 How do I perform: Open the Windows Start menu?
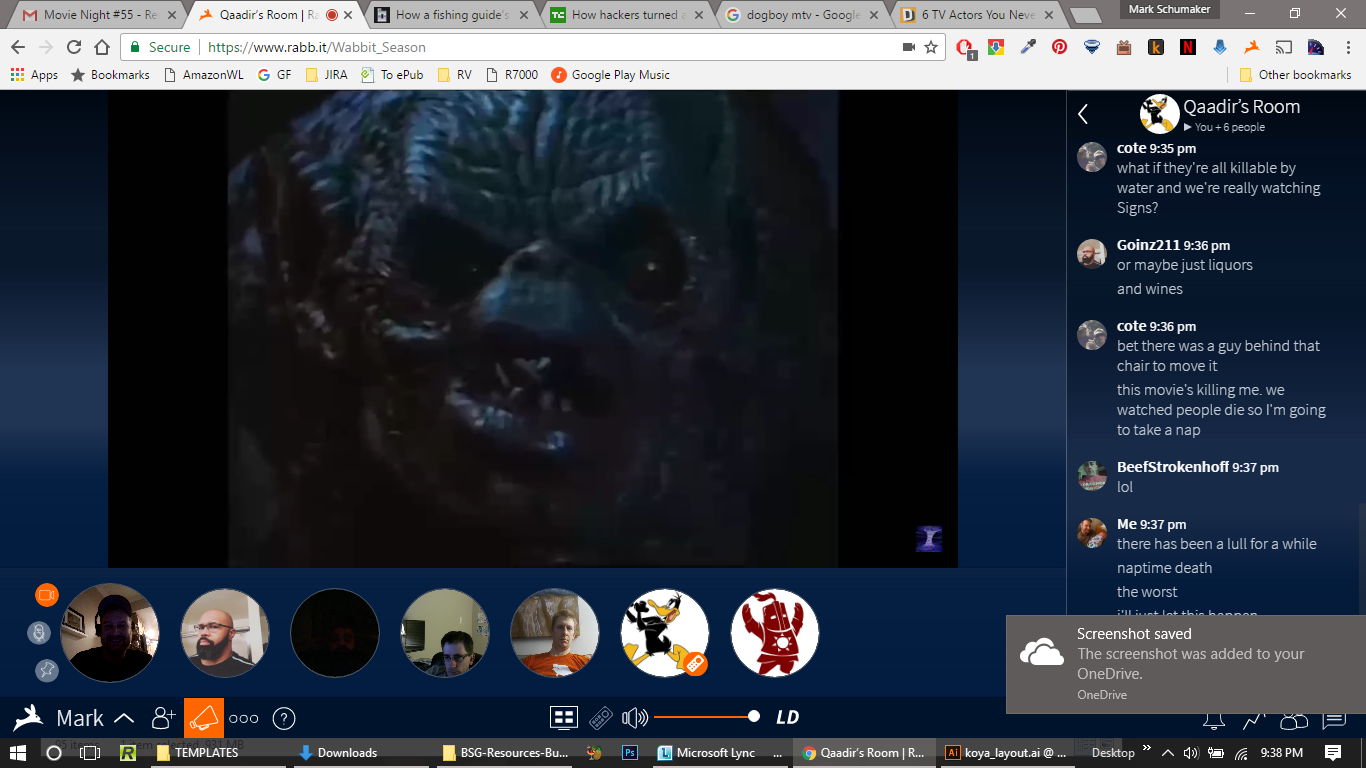(x=18, y=752)
